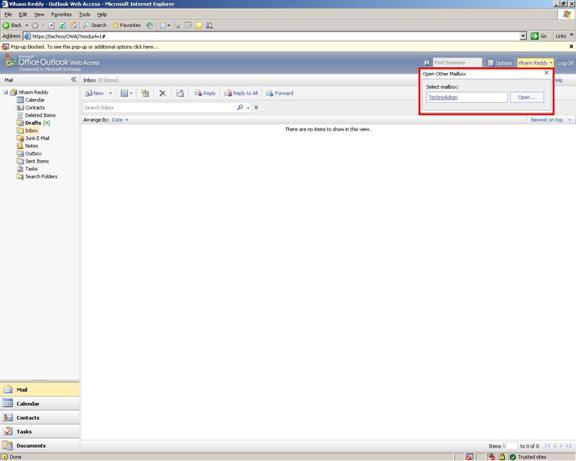Switch to the Mail module tab
Viewport: 576px width, 461px height.
click(40, 390)
